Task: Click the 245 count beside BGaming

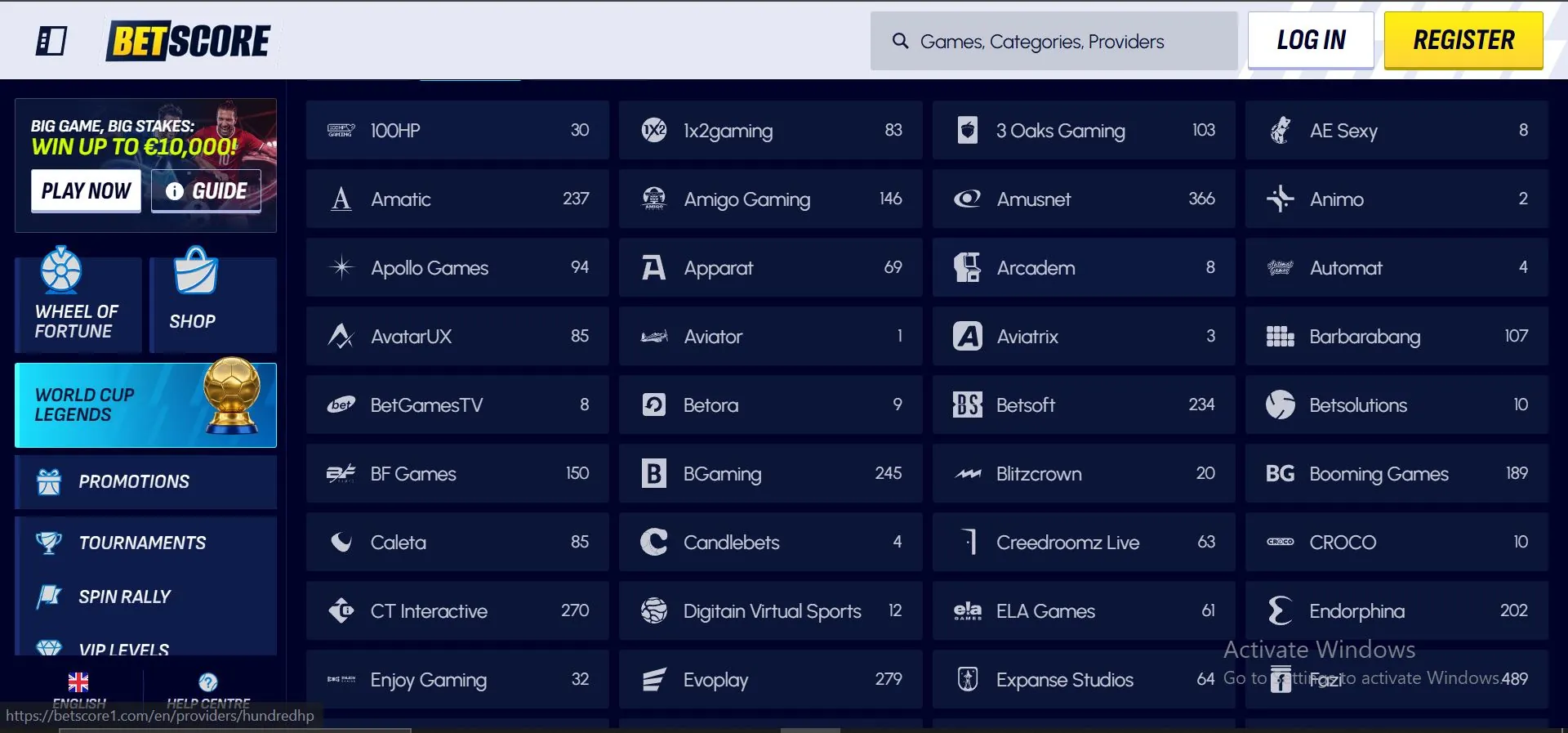Action: coord(889,473)
